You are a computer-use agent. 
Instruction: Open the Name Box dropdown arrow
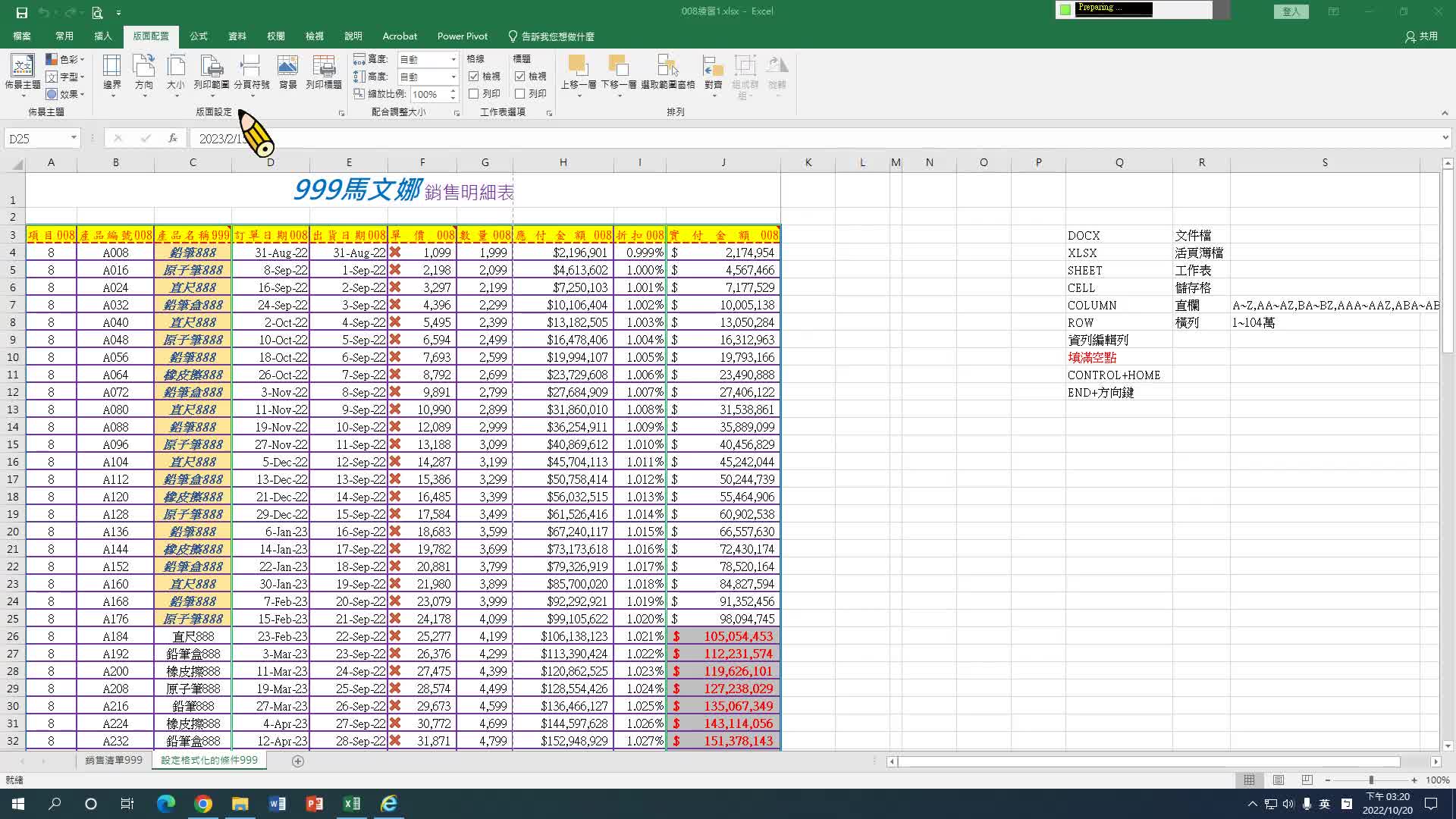74,138
